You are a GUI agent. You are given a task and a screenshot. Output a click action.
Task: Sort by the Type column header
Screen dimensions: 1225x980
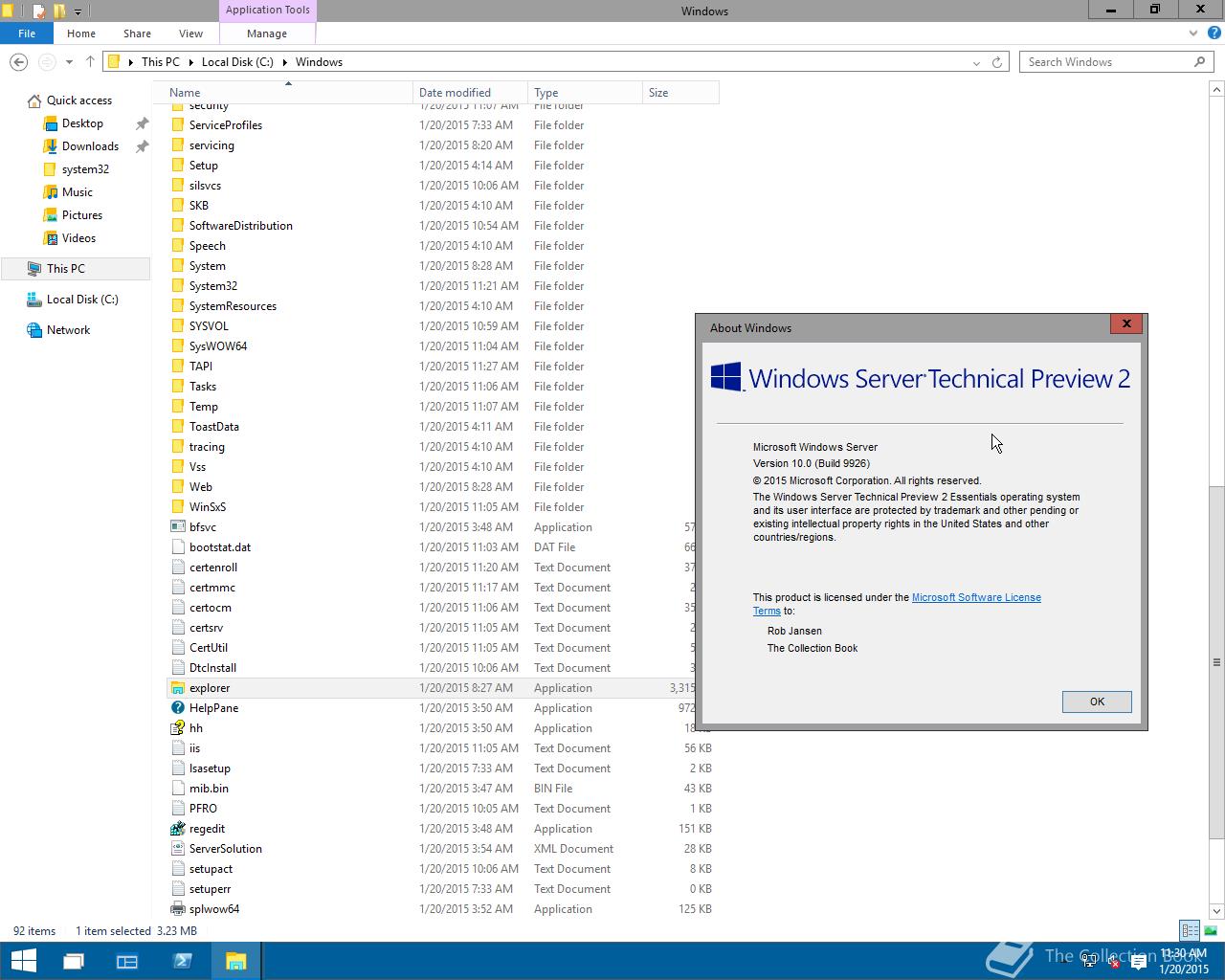point(585,93)
